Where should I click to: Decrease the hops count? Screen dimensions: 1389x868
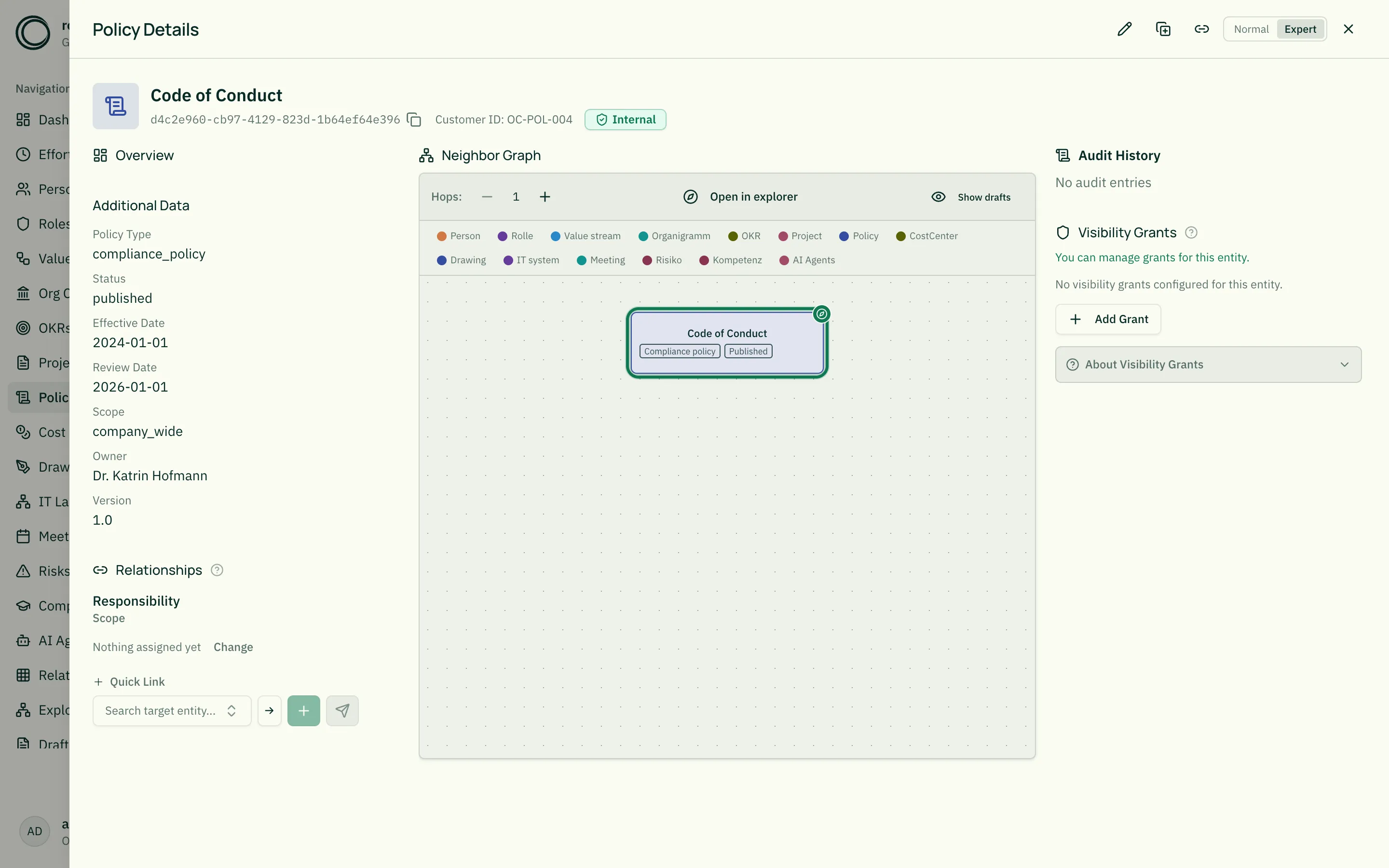(x=487, y=197)
